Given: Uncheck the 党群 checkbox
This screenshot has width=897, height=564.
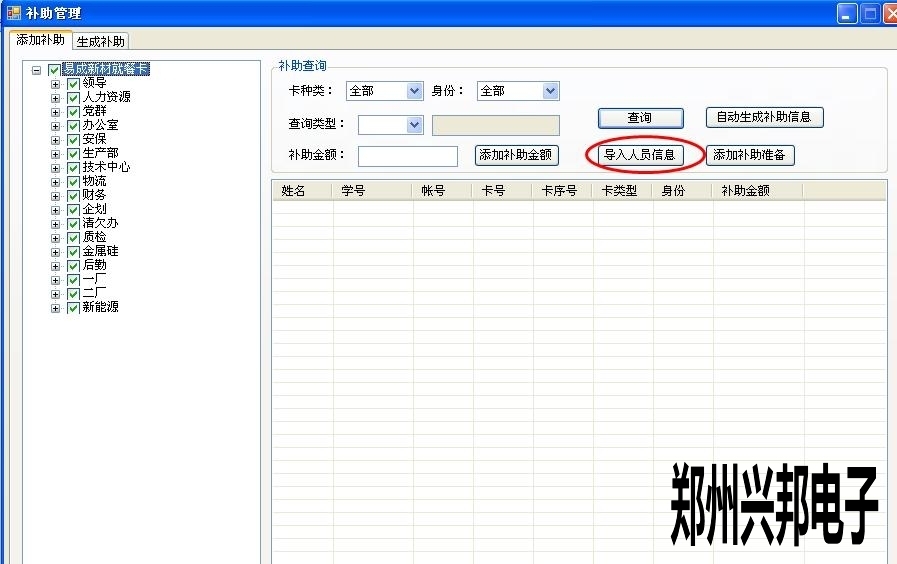Looking at the screenshot, I should click(73, 112).
